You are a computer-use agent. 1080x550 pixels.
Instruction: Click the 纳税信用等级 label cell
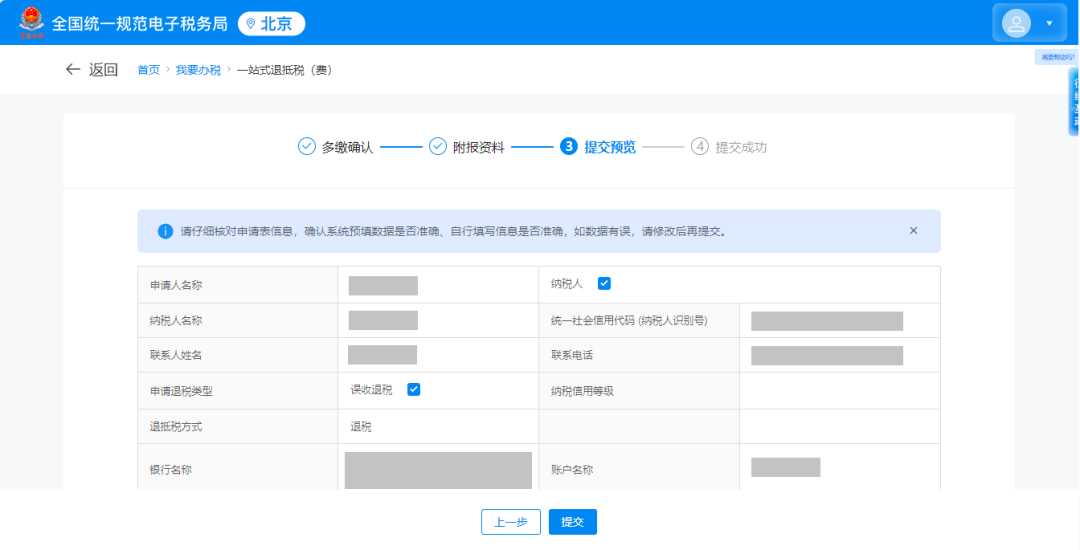639,391
